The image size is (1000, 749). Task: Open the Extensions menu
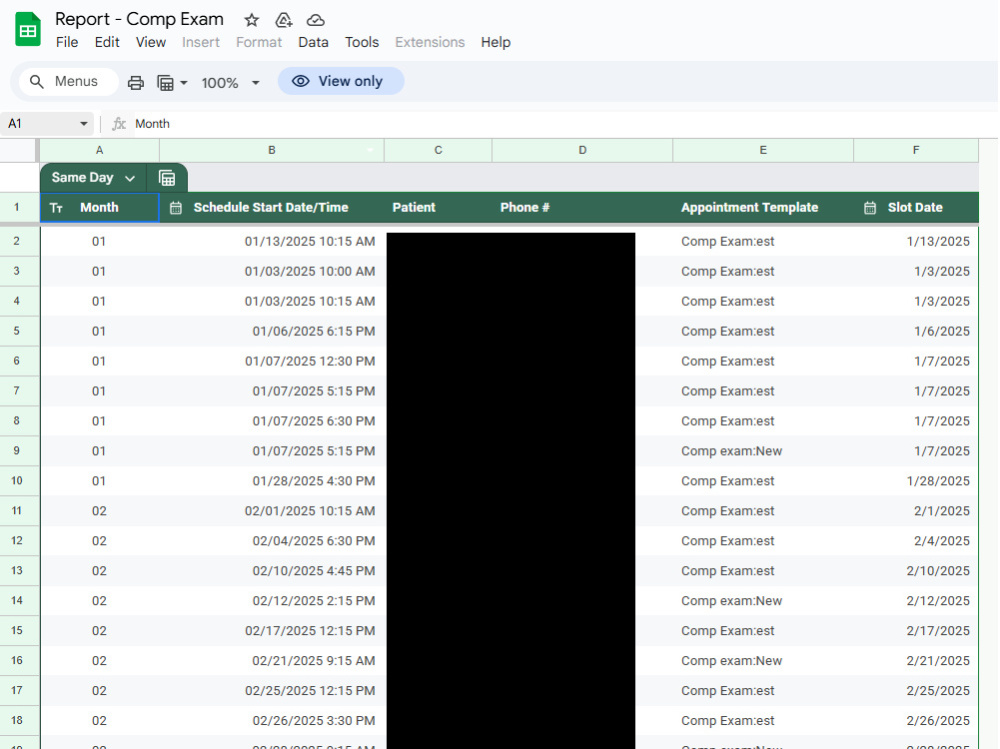click(x=430, y=42)
